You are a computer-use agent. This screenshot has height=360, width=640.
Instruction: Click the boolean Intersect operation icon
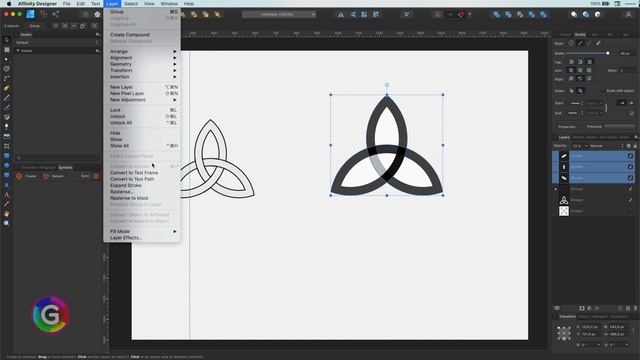click(520, 14)
